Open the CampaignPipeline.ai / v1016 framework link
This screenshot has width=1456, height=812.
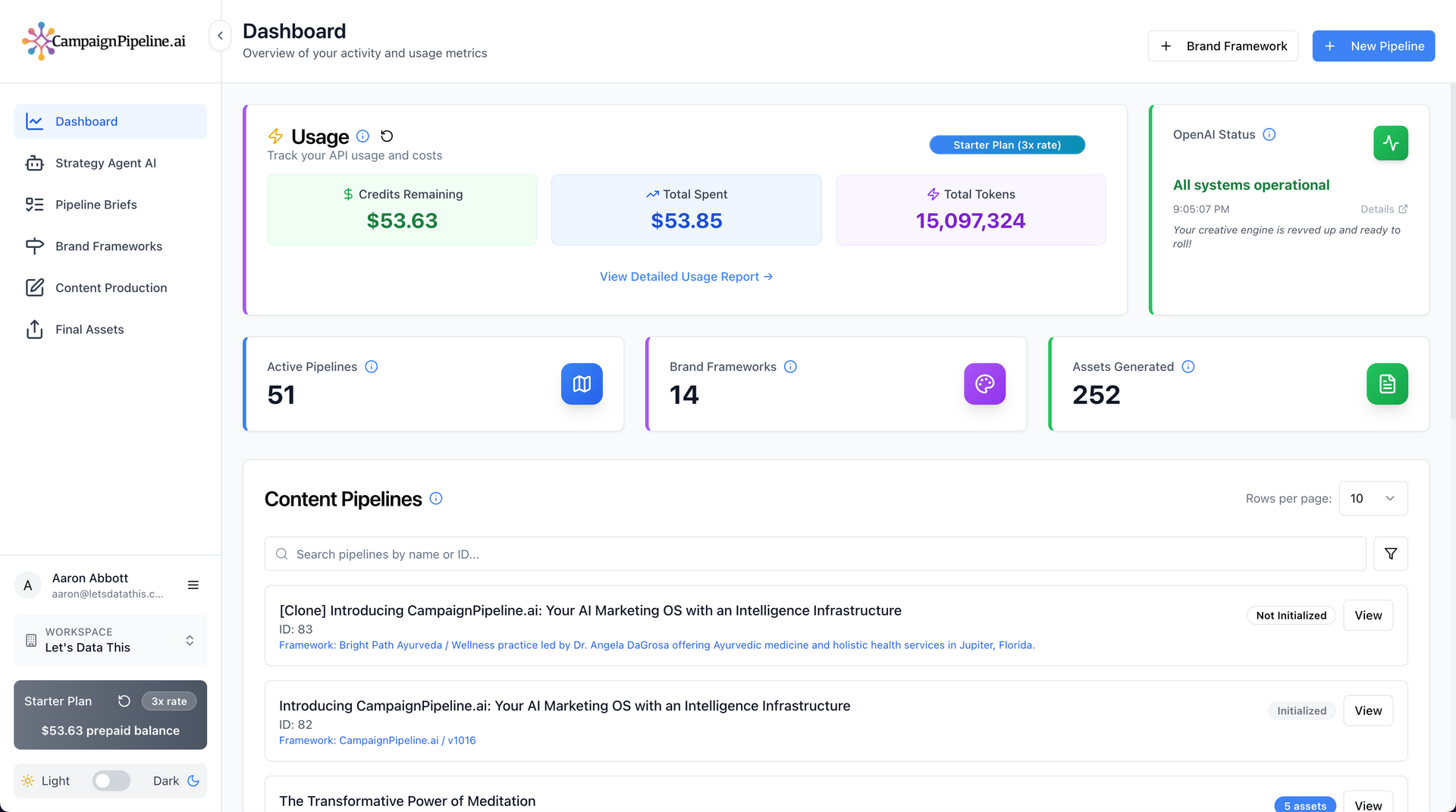(x=378, y=741)
